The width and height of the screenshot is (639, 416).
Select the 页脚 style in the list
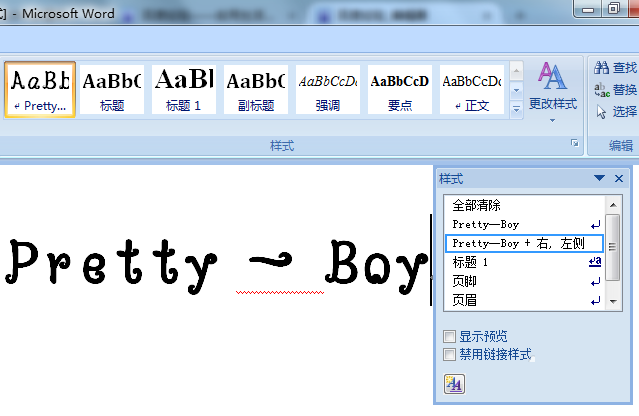point(466,281)
